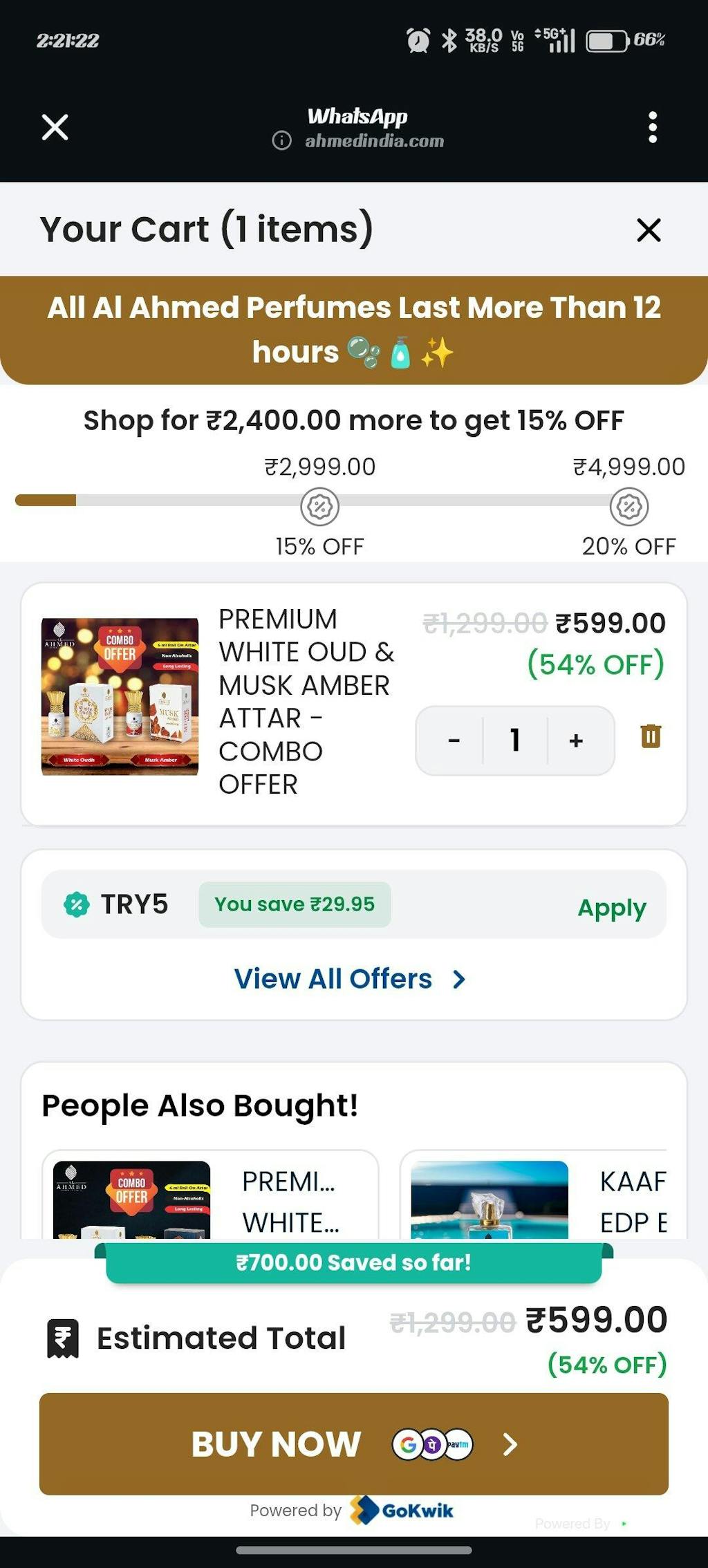Tap the payment apps icons on Buy Now
This screenshot has width=708, height=1568.
pos(433,1444)
